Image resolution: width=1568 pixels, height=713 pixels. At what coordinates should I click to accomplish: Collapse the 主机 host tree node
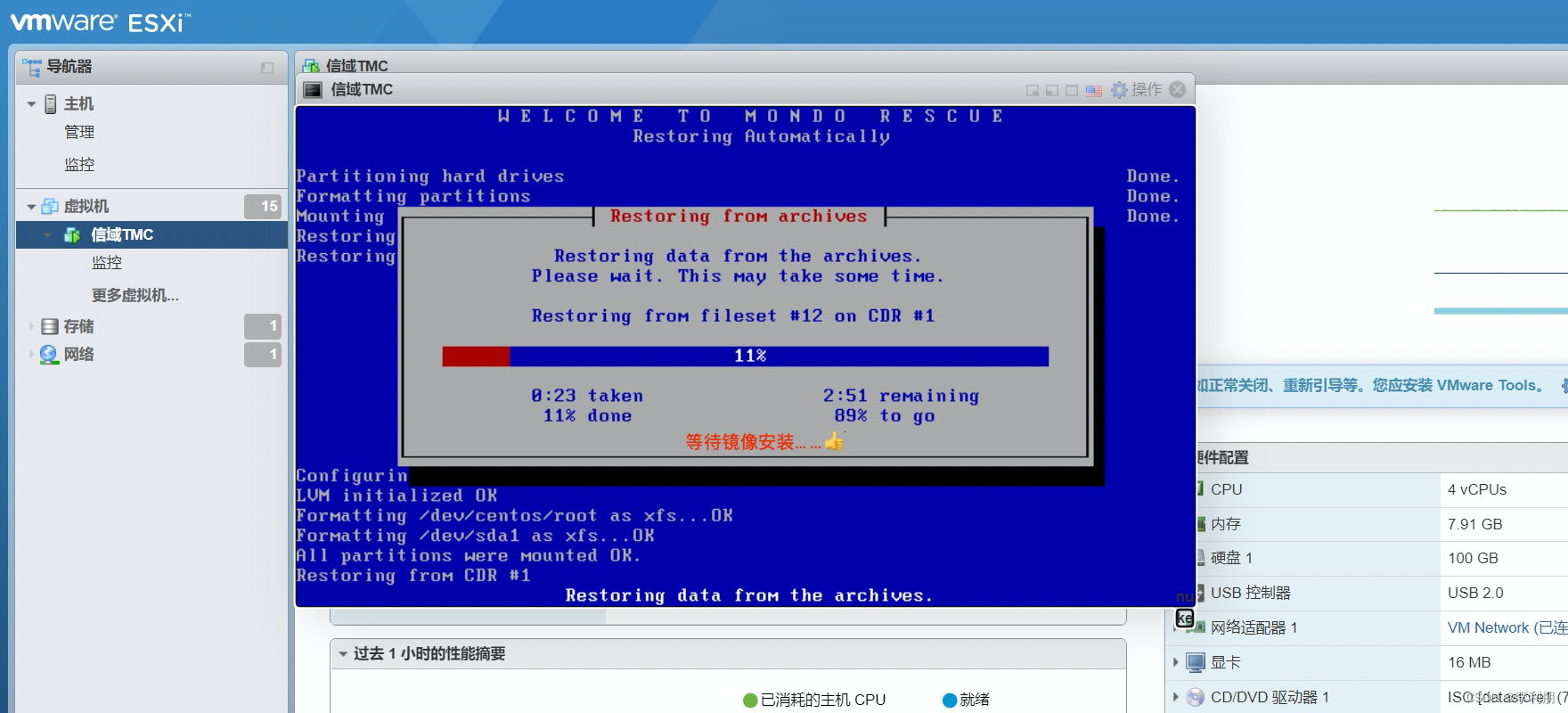(31, 104)
